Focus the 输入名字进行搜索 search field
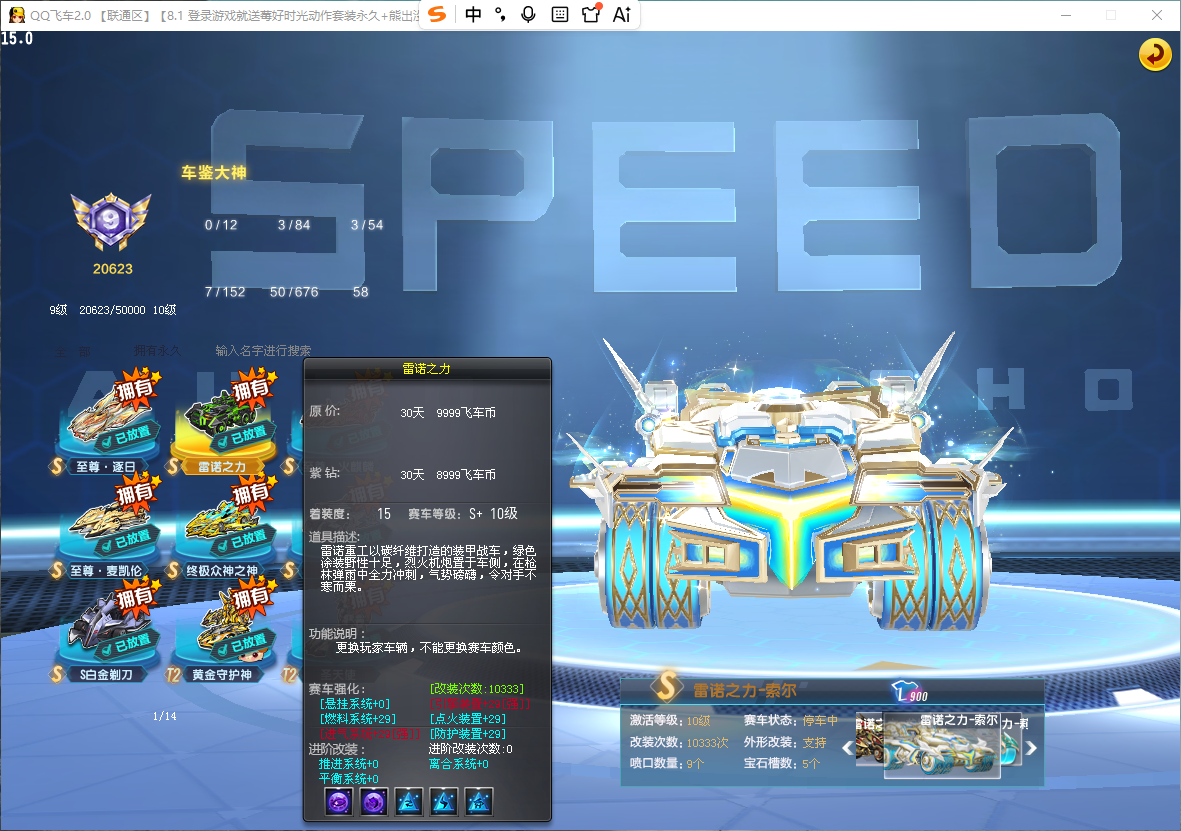 (x=263, y=351)
